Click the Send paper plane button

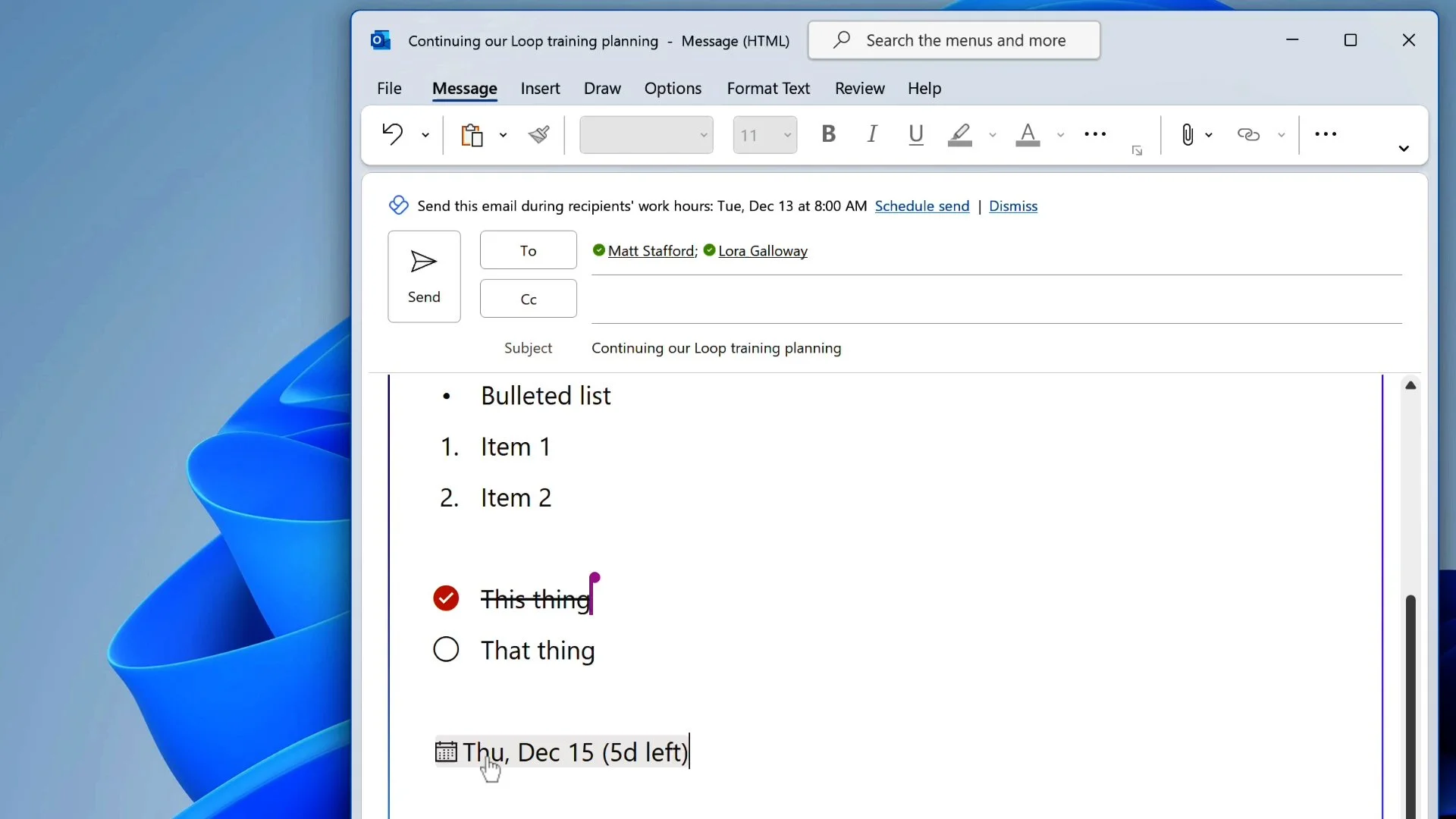click(x=424, y=276)
